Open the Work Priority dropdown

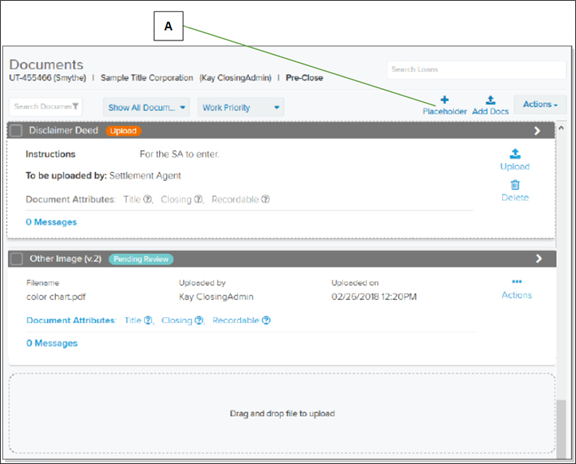pos(241,107)
